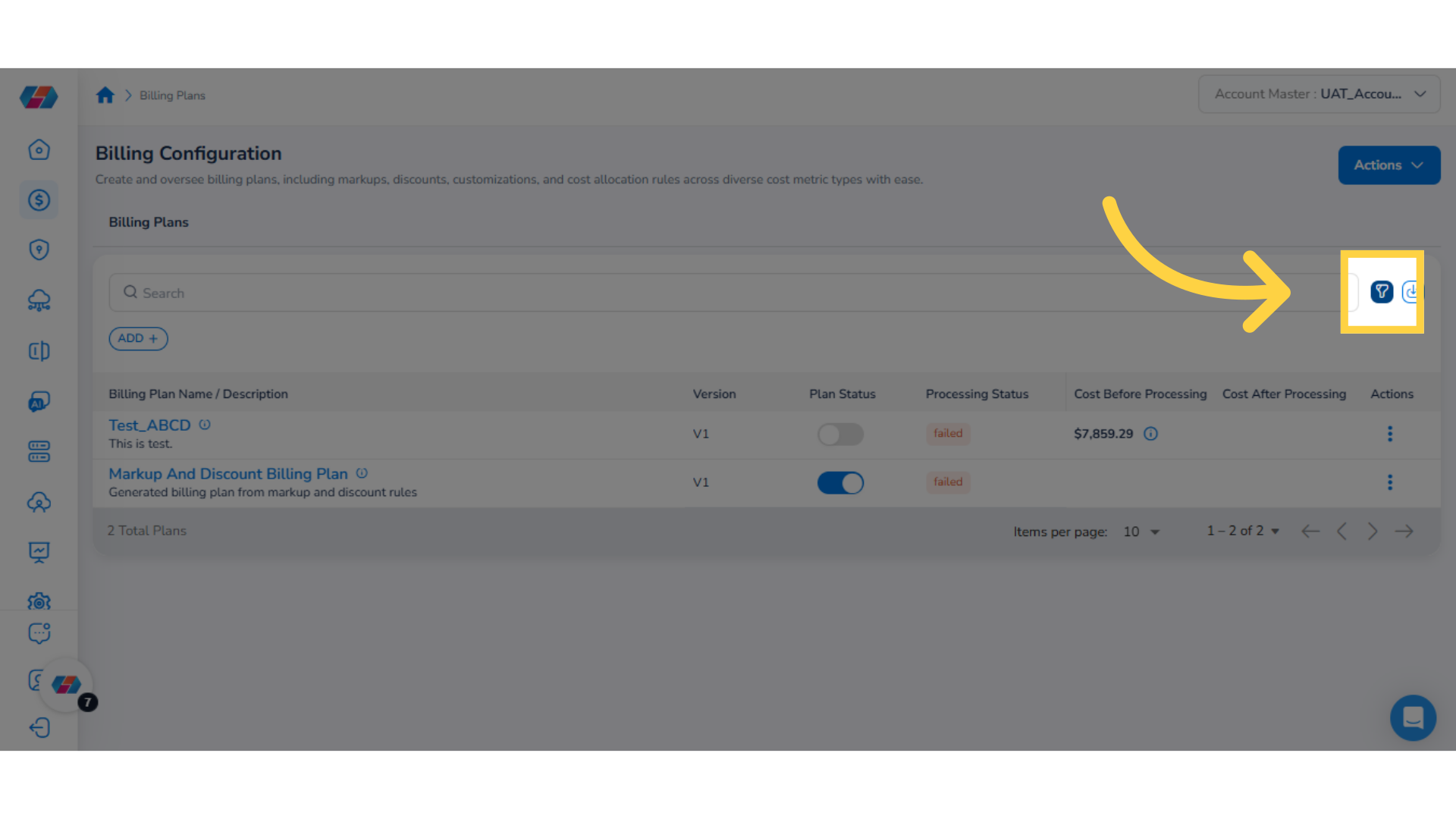Click the Billing Plan Name / Description header

coord(198,394)
